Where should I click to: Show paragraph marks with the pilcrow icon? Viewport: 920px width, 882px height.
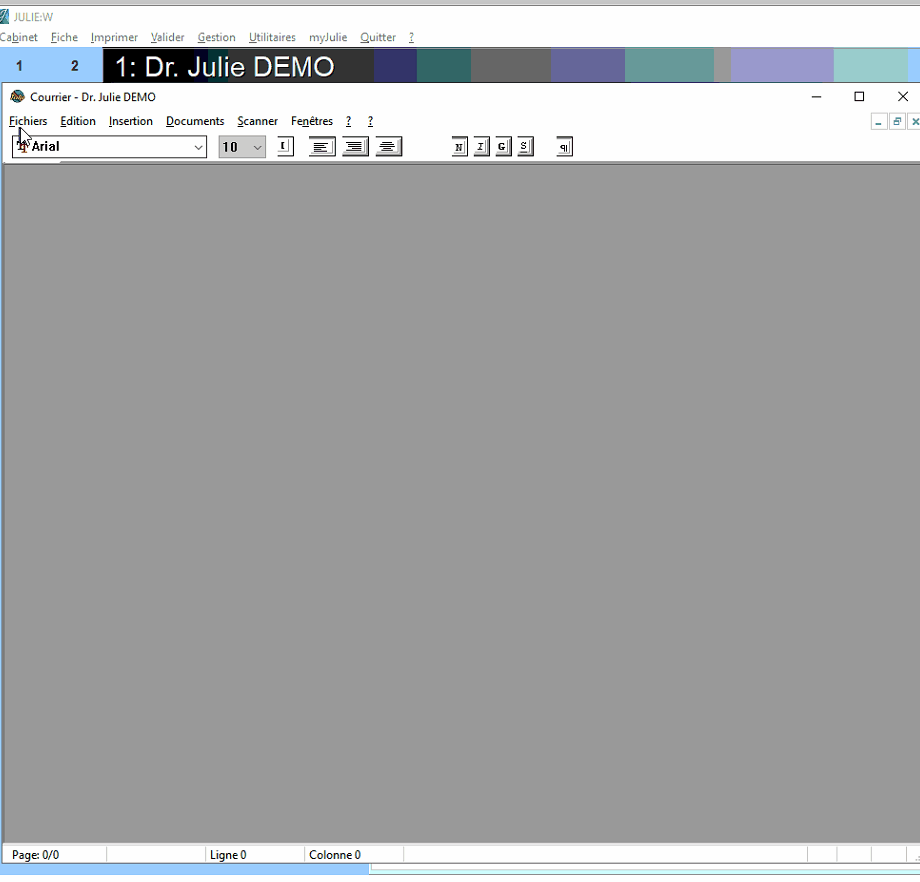pos(564,147)
